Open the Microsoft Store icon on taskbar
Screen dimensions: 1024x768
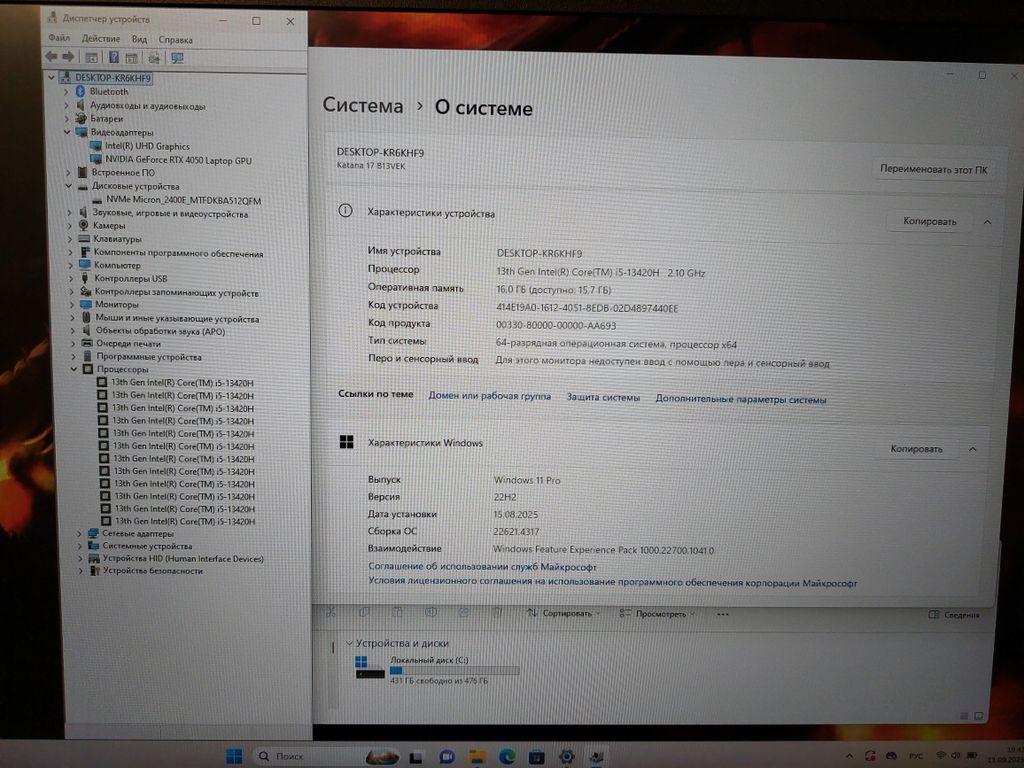[x=536, y=756]
